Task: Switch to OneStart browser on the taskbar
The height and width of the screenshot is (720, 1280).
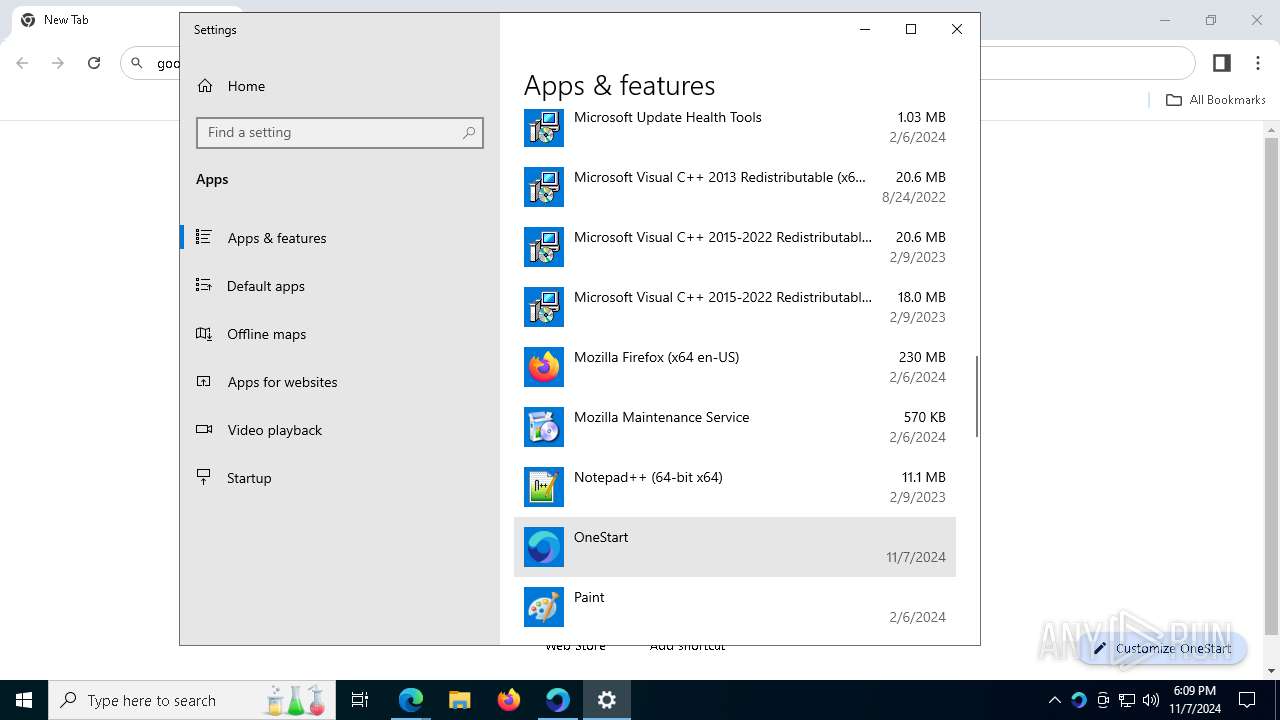Action: tap(558, 700)
